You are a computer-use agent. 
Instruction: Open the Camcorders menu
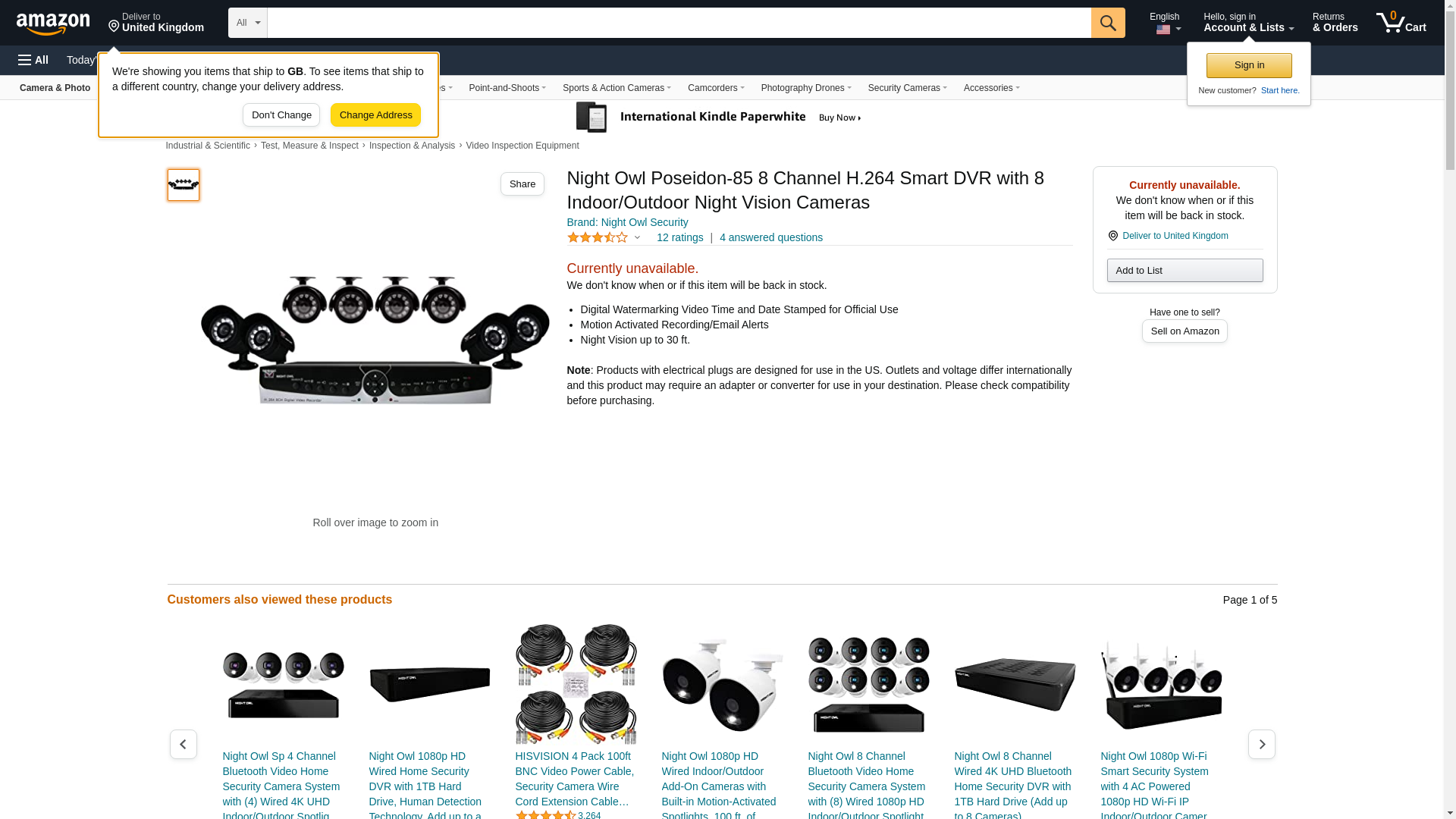click(x=716, y=88)
